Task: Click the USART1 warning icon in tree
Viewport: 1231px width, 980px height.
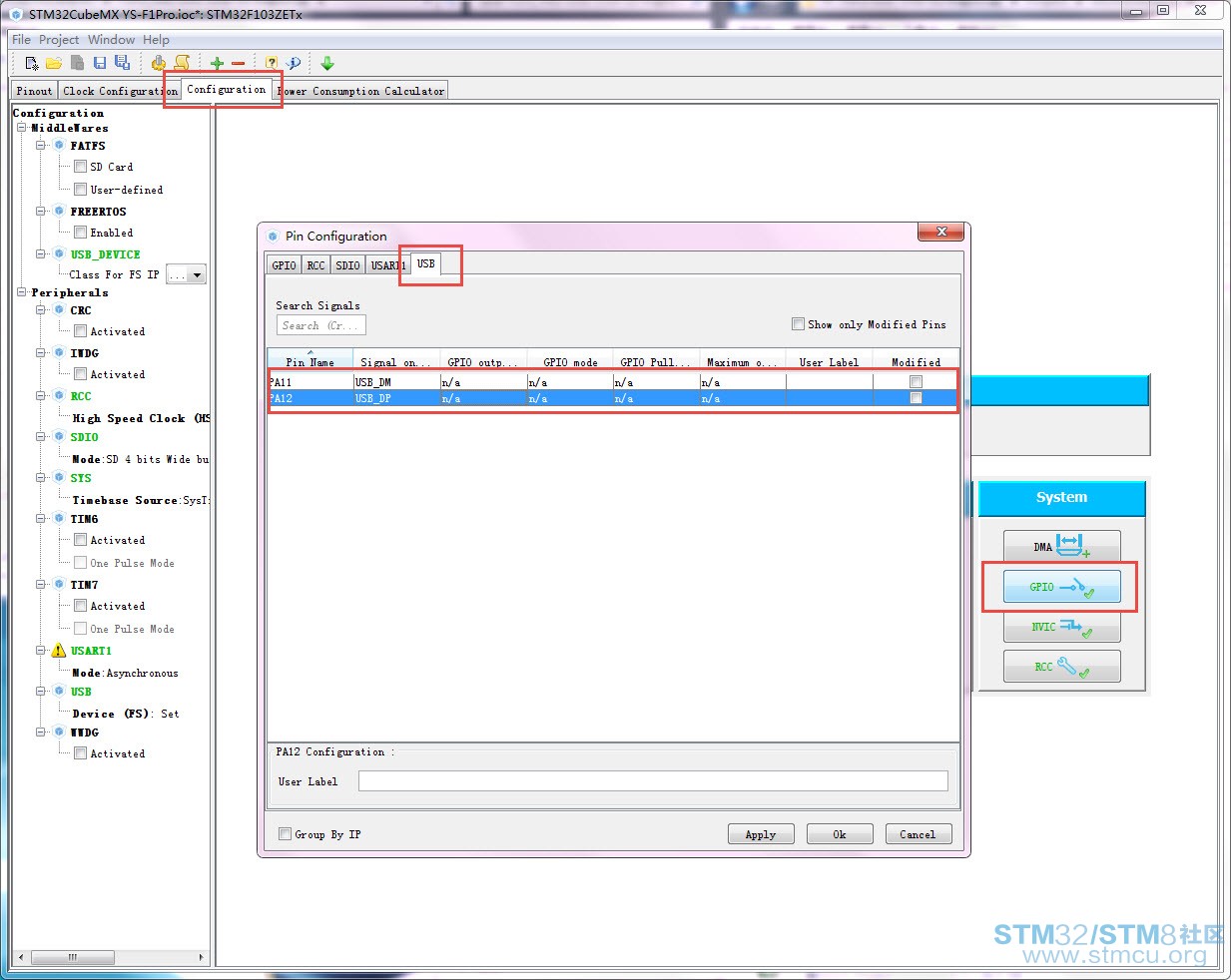Action: pyautogui.click(x=59, y=651)
